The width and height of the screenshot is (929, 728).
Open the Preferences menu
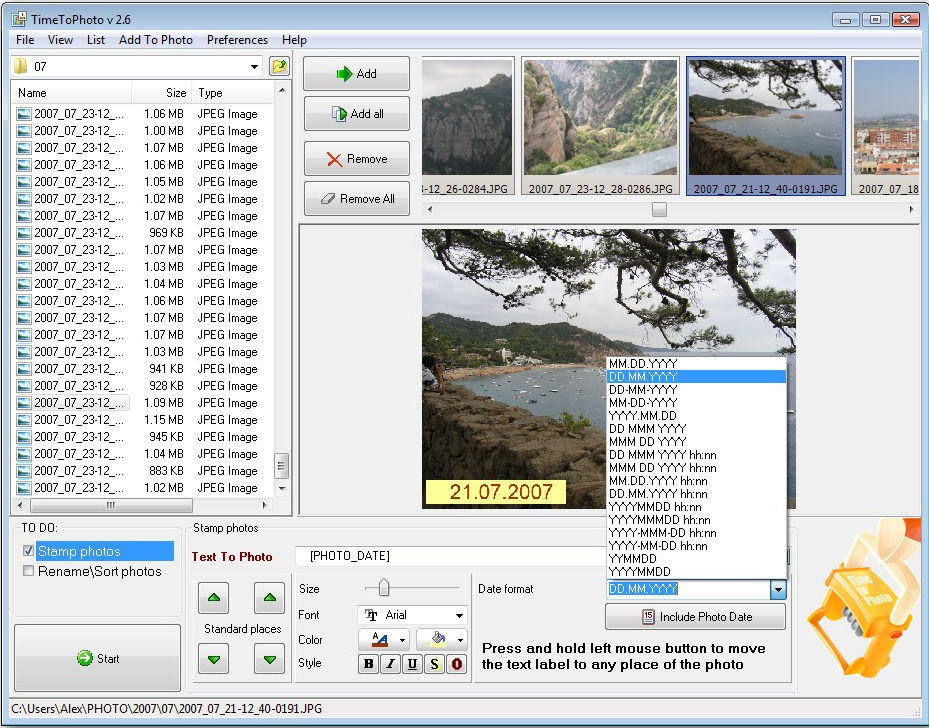[x=237, y=40]
